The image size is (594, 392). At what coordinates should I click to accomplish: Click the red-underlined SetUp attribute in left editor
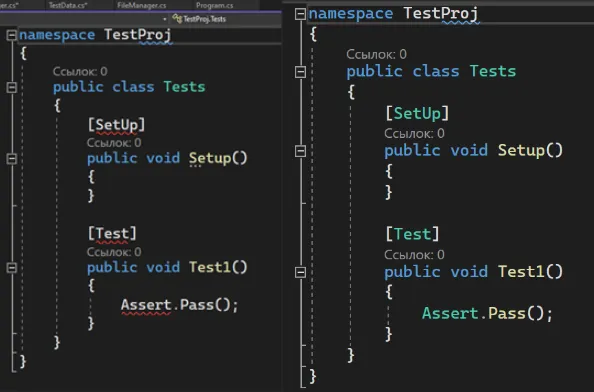pyautogui.click(x=116, y=125)
